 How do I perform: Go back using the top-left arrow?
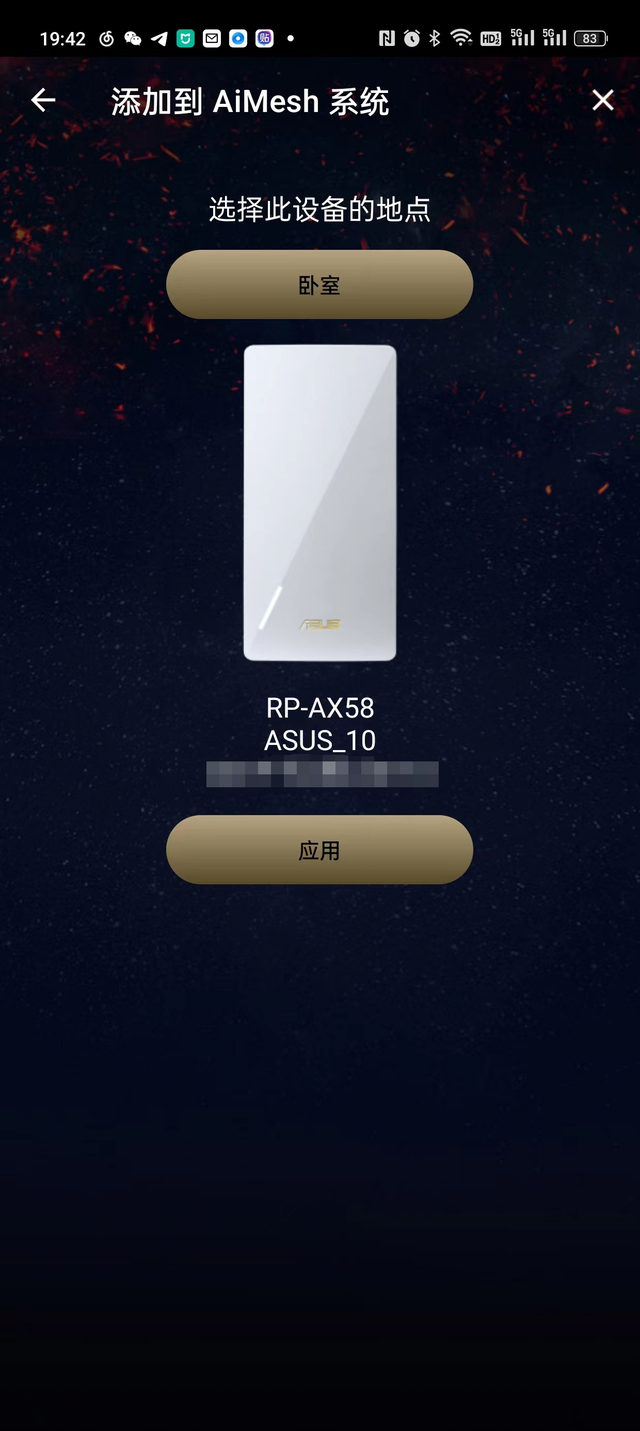(x=42, y=100)
